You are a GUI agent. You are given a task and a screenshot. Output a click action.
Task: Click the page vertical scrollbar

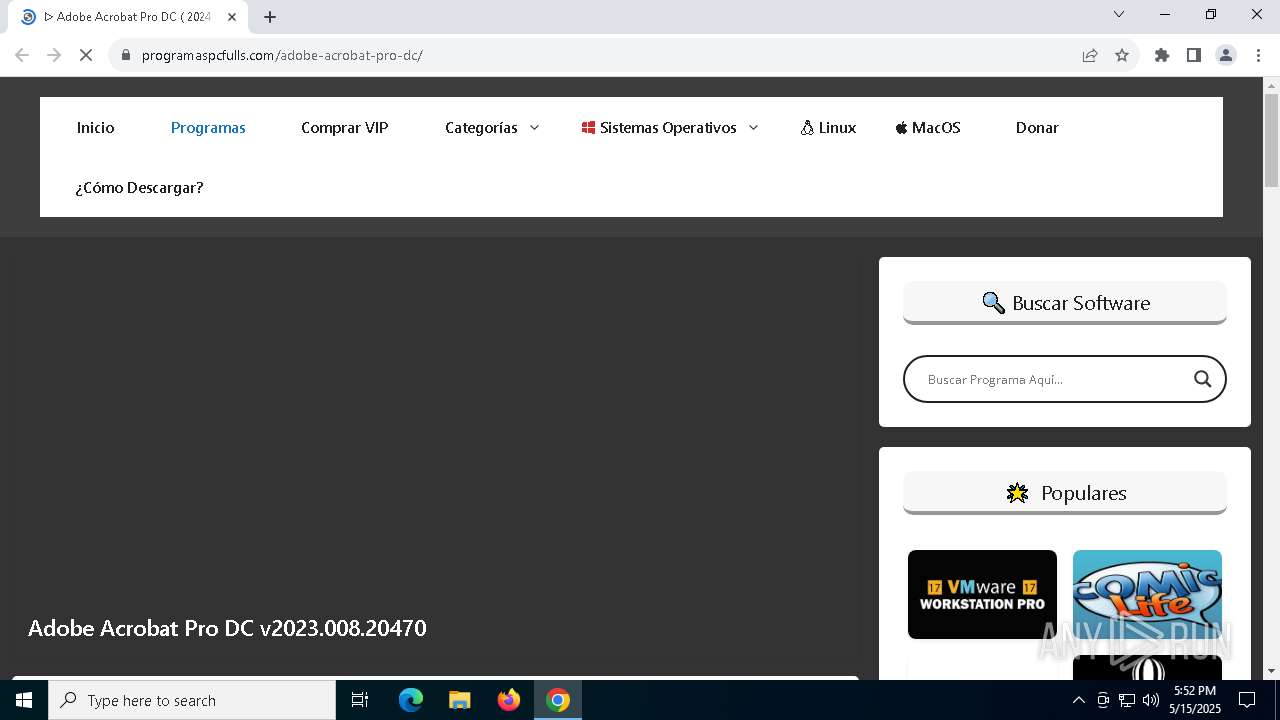(1271, 140)
